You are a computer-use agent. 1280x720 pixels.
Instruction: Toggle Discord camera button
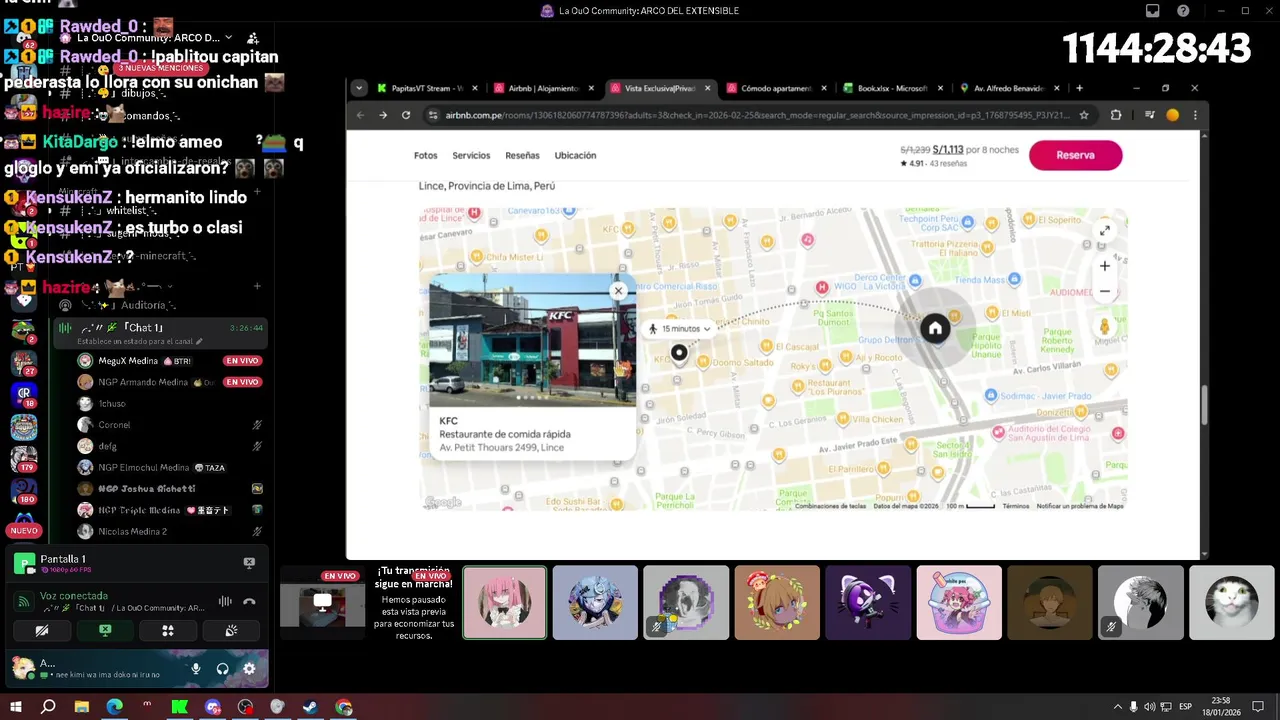click(42, 631)
